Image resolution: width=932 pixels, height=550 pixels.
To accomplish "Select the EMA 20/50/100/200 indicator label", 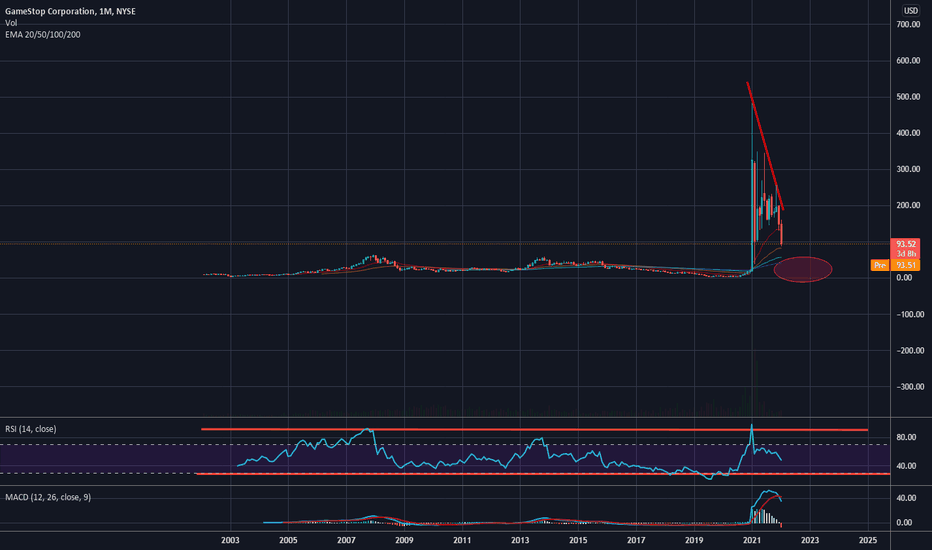I will pyautogui.click(x=43, y=35).
